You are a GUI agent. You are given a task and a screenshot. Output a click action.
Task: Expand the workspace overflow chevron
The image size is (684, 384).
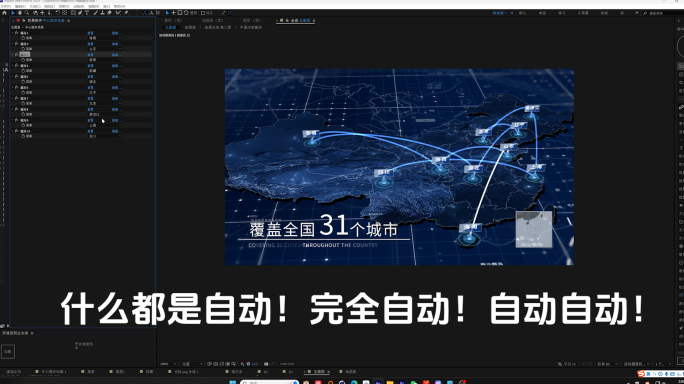[636, 13]
